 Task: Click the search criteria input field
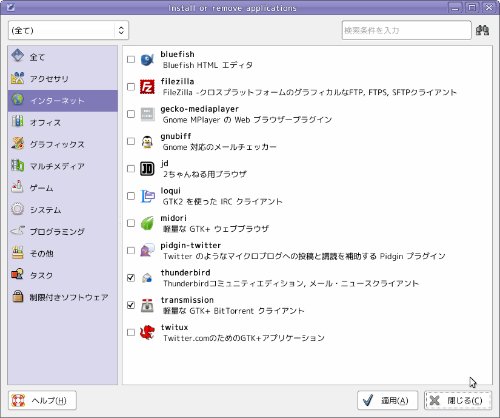click(x=406, y=30)
